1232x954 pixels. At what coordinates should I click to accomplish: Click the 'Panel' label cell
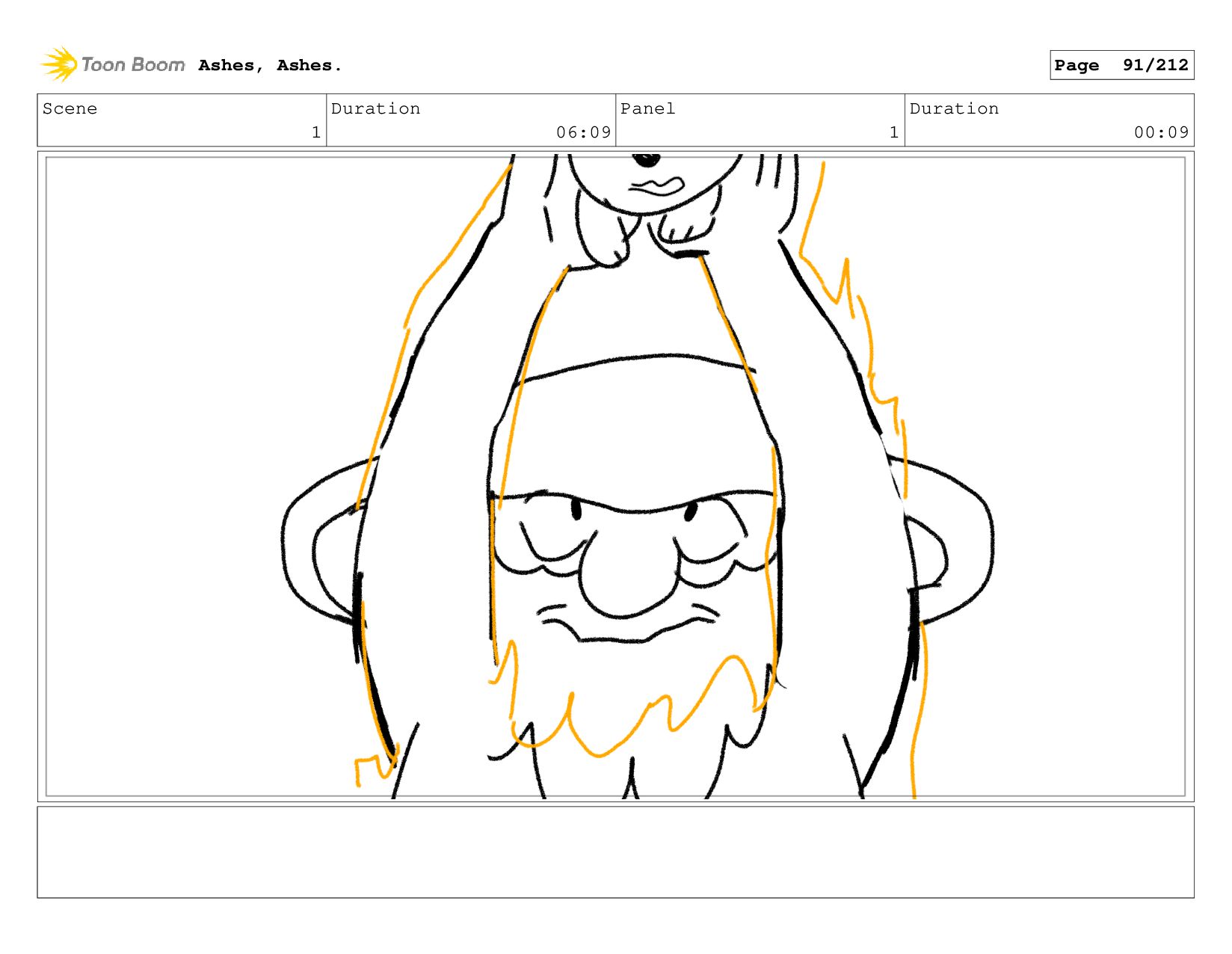760,120
